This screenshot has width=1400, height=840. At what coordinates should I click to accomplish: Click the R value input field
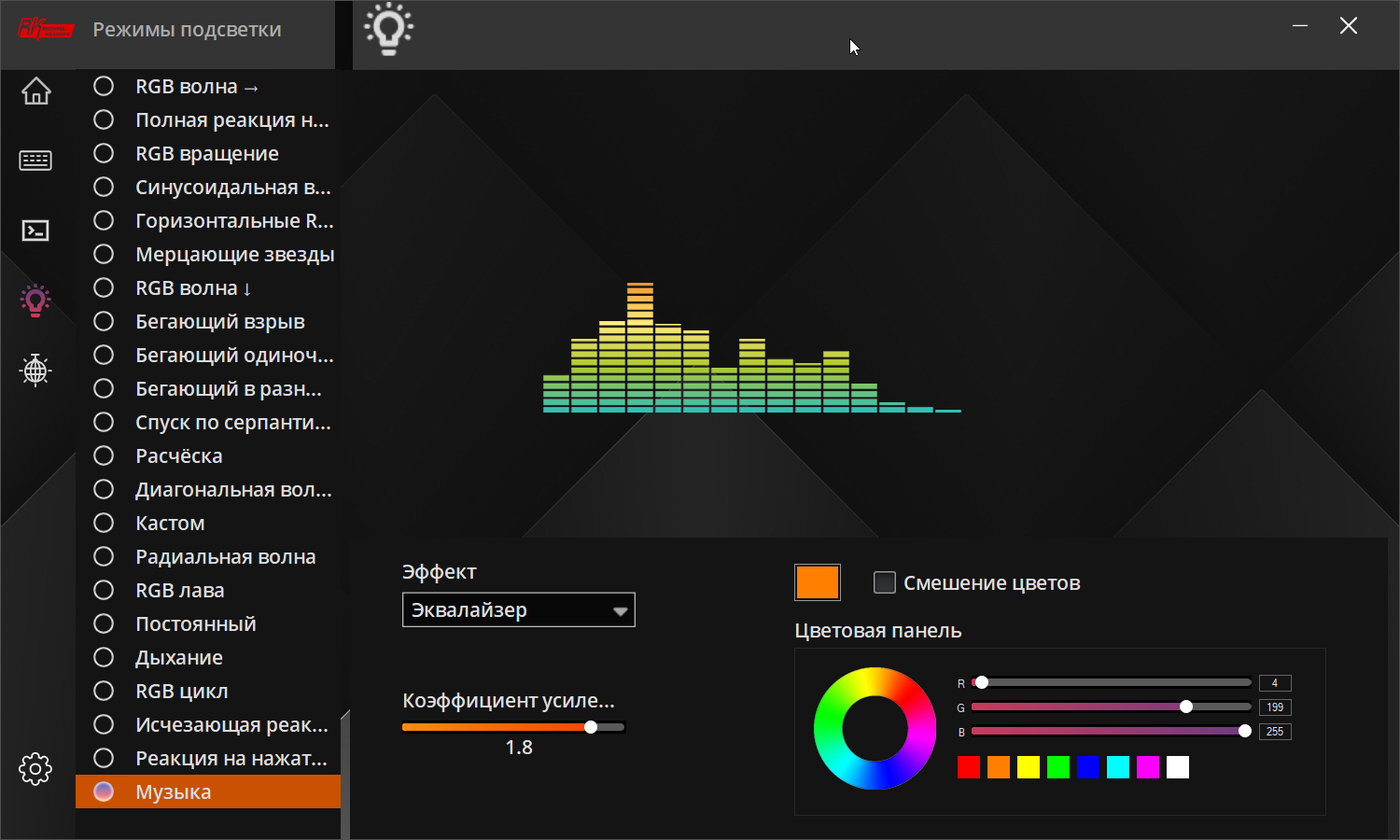(x=1275, y=682)
